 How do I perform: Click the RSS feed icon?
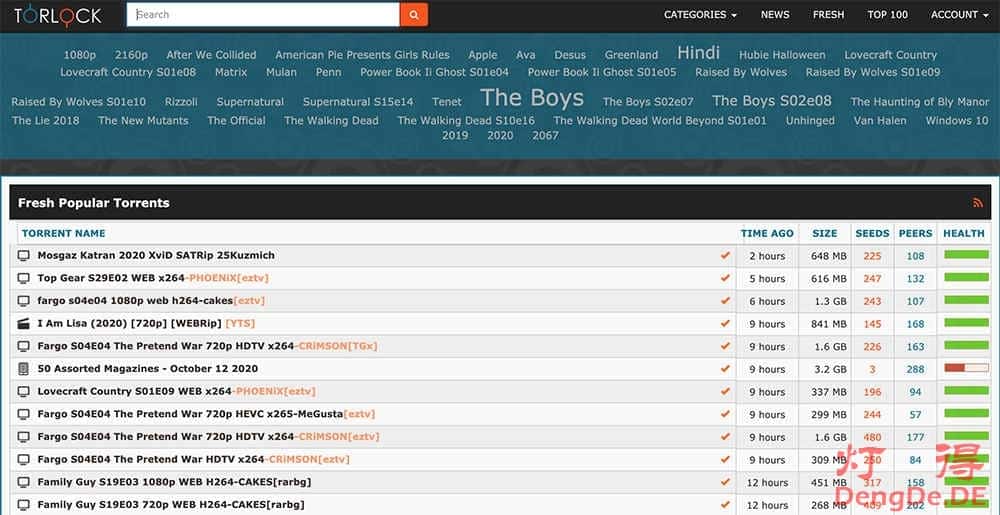[x=978, y=203]
